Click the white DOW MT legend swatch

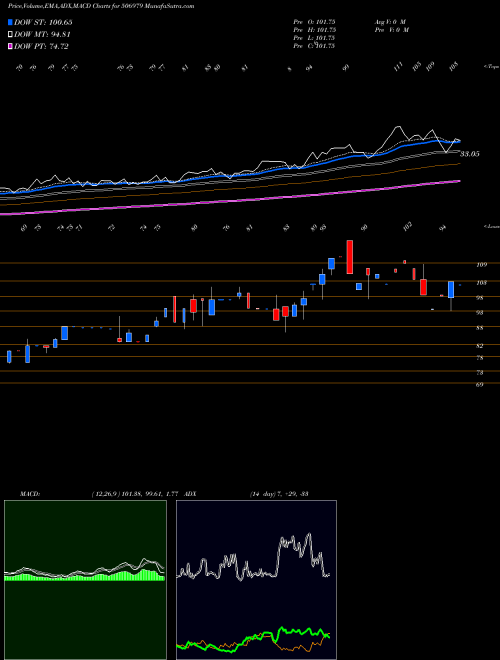pos(10,35)
